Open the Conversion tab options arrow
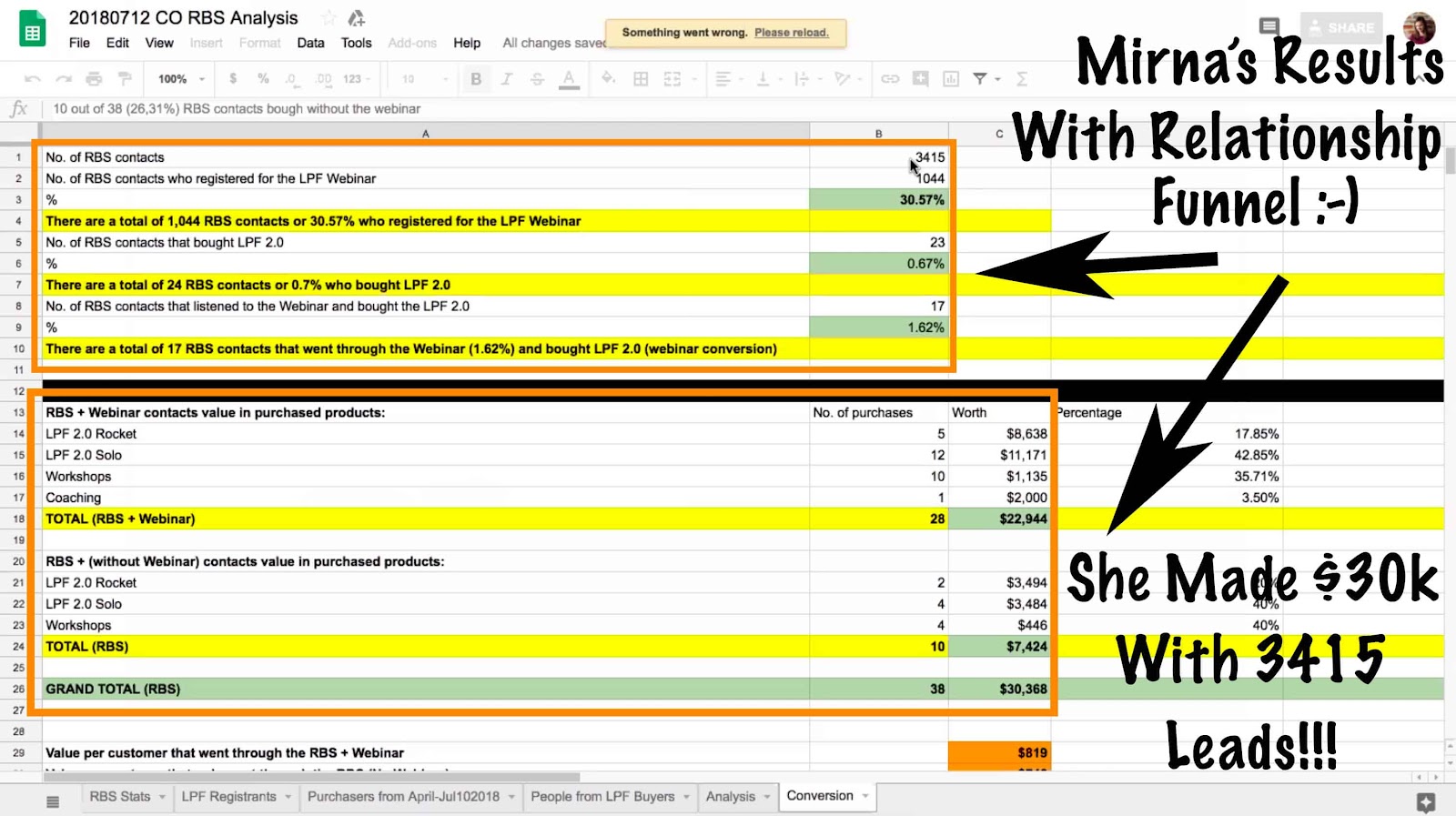 (x=865, y=796)
